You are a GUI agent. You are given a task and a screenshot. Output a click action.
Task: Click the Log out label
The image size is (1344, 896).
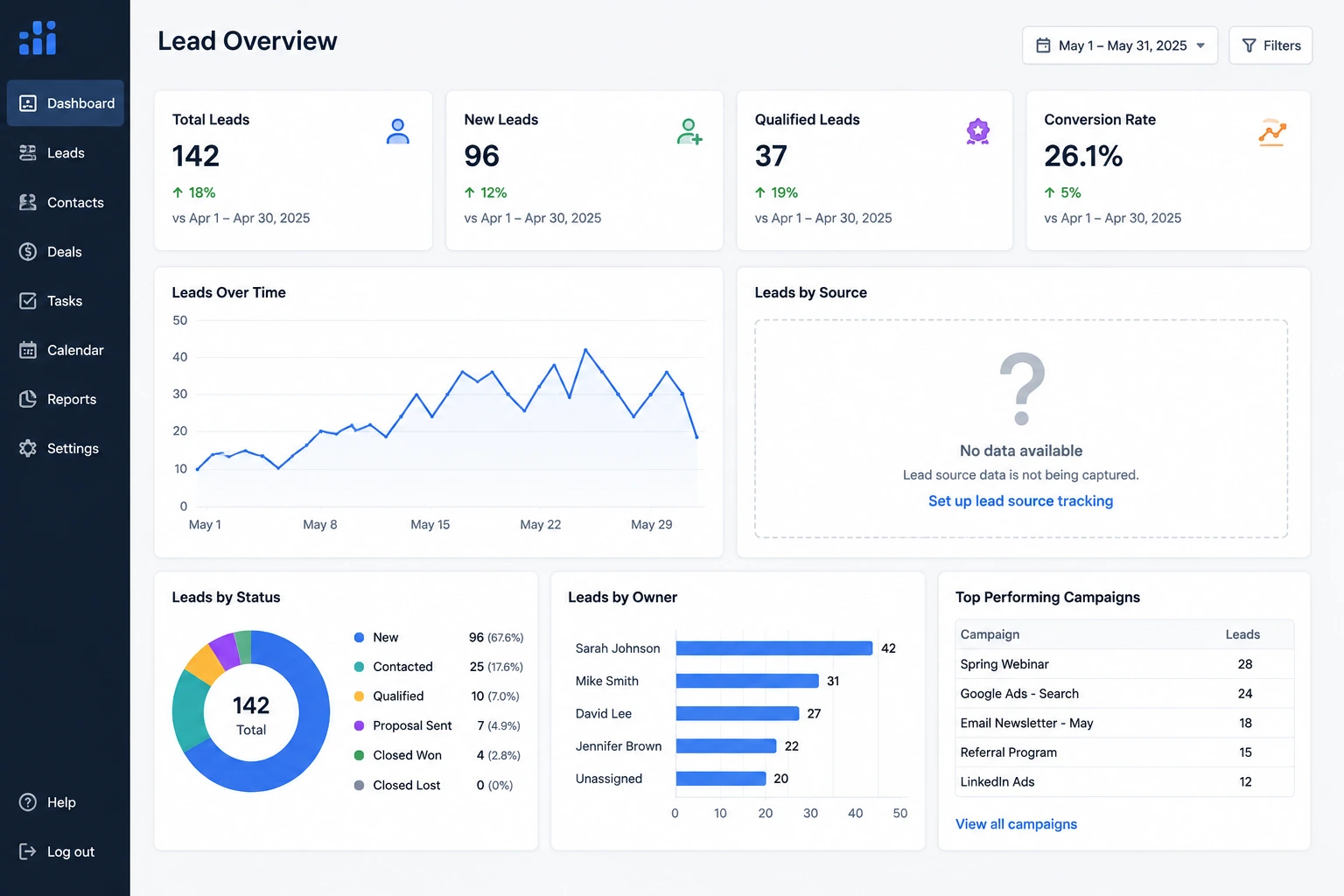(x=71, y=851)
